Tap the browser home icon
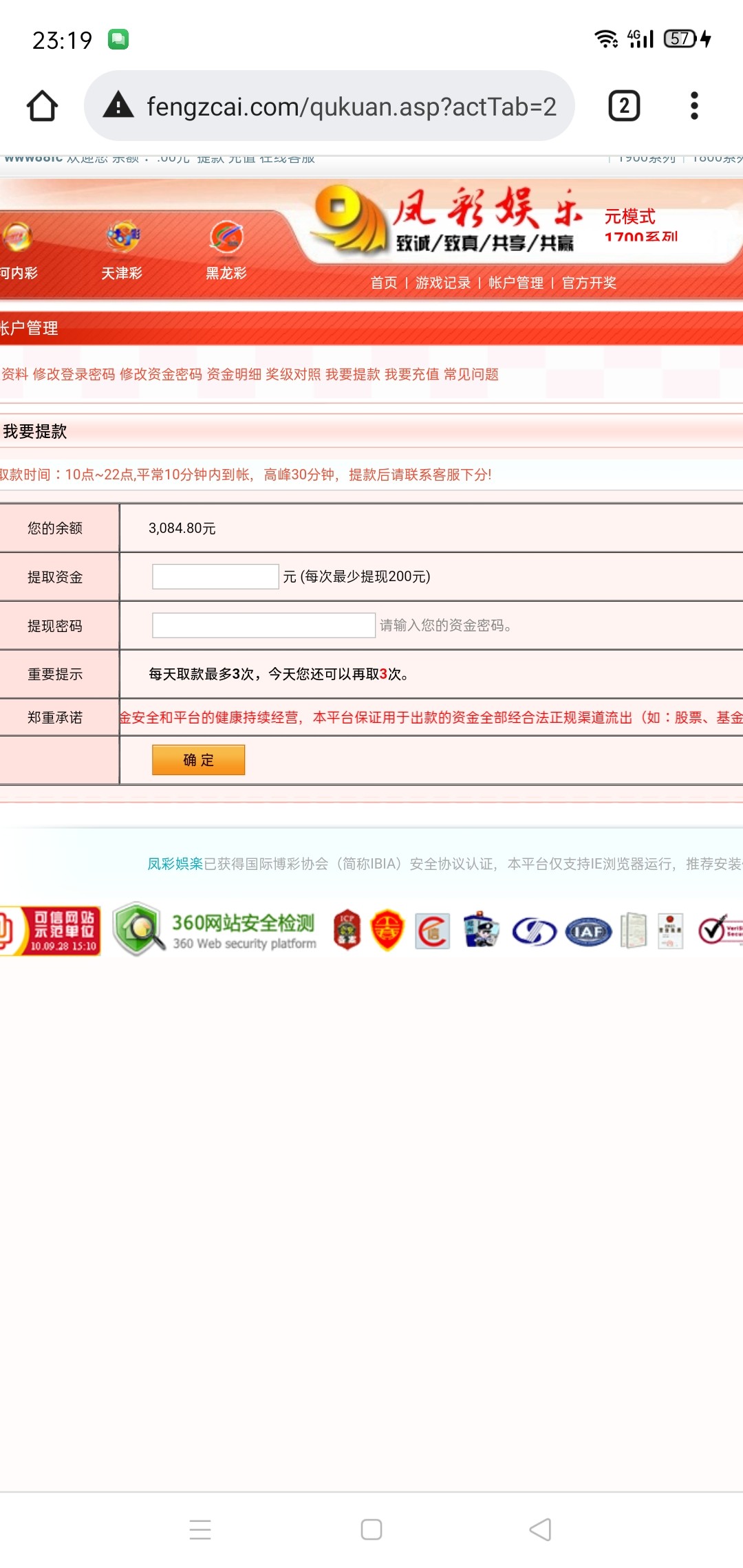The image size is (743, 1568). (42, 106)
